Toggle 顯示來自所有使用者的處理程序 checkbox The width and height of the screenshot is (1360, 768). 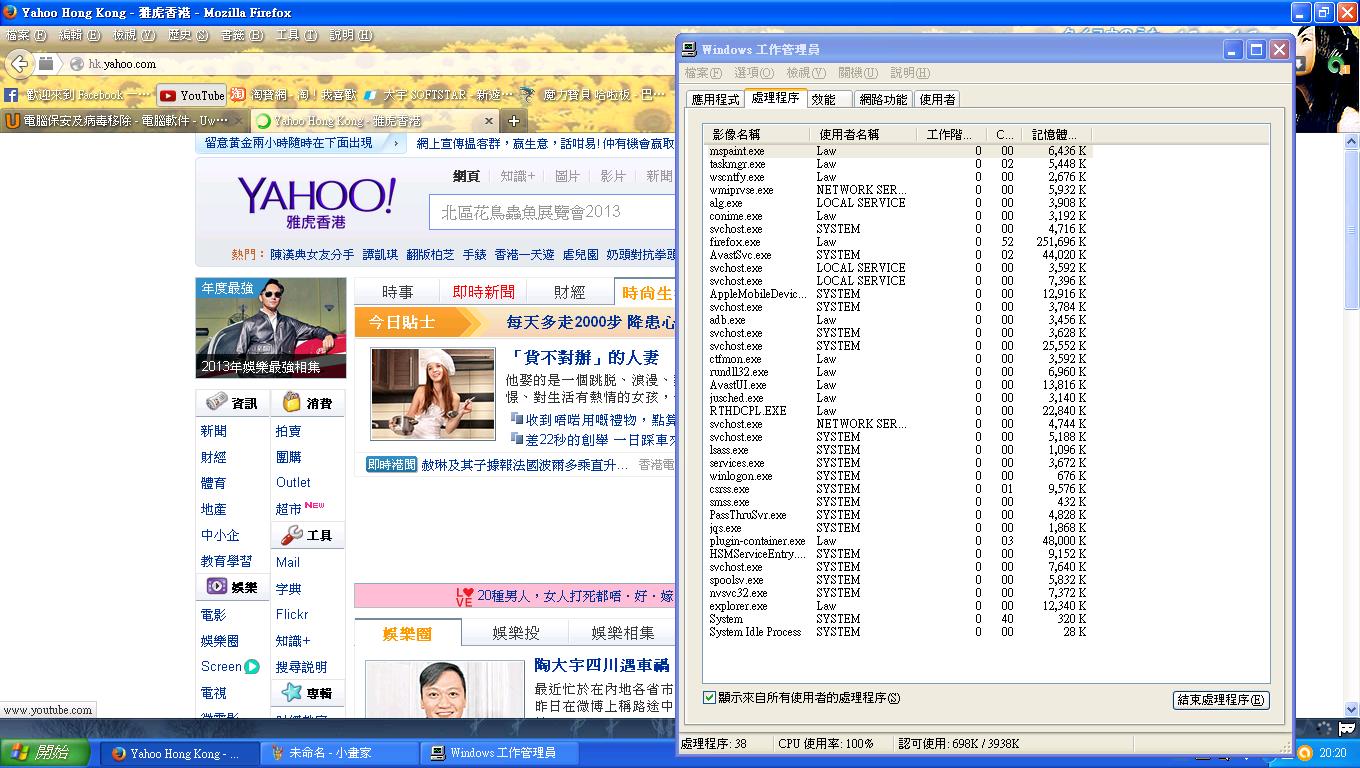pyautogui.click(x=710, y=698)
